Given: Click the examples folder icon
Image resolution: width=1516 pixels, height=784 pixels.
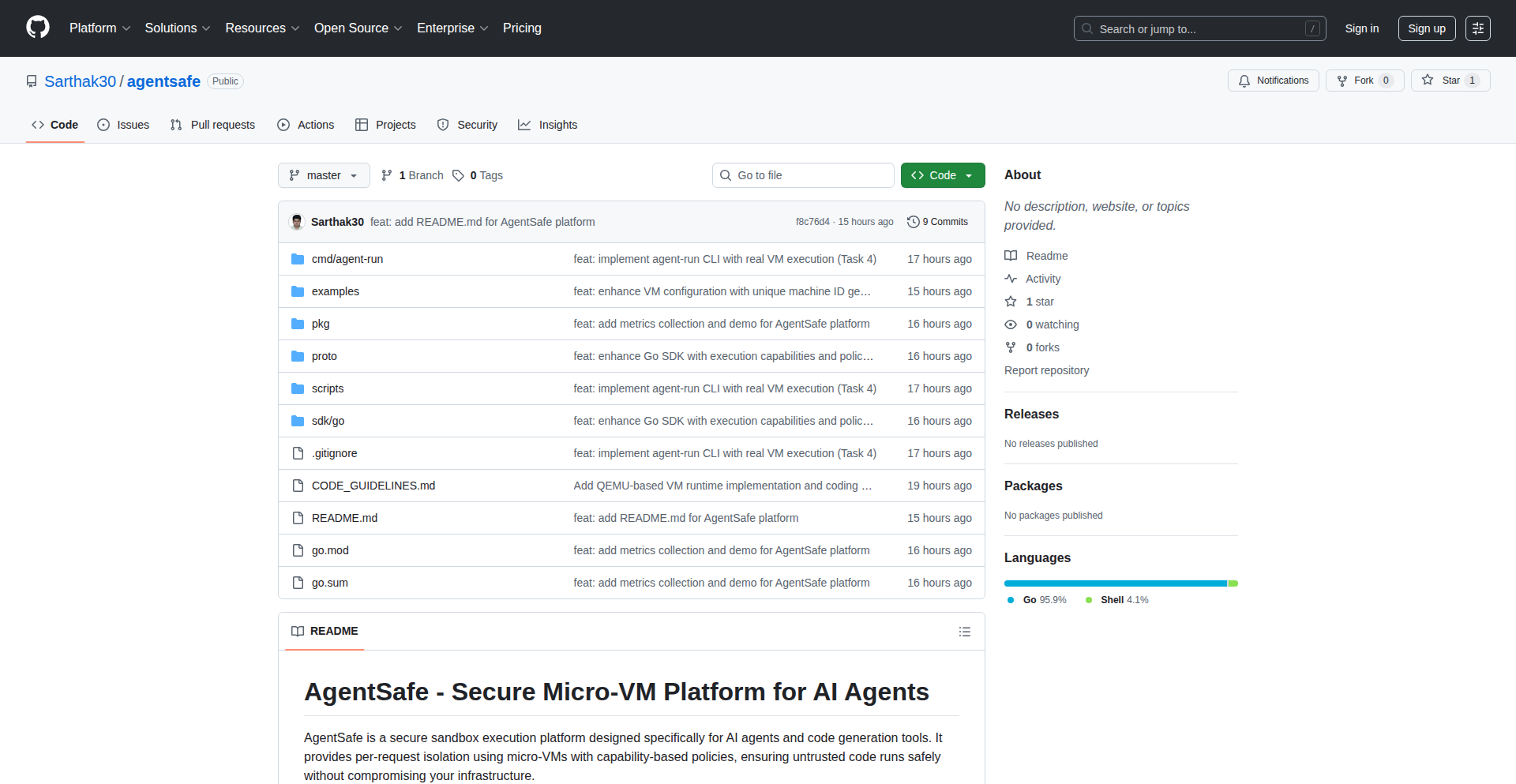Looking at the screenshot, I should coord(298,291).
